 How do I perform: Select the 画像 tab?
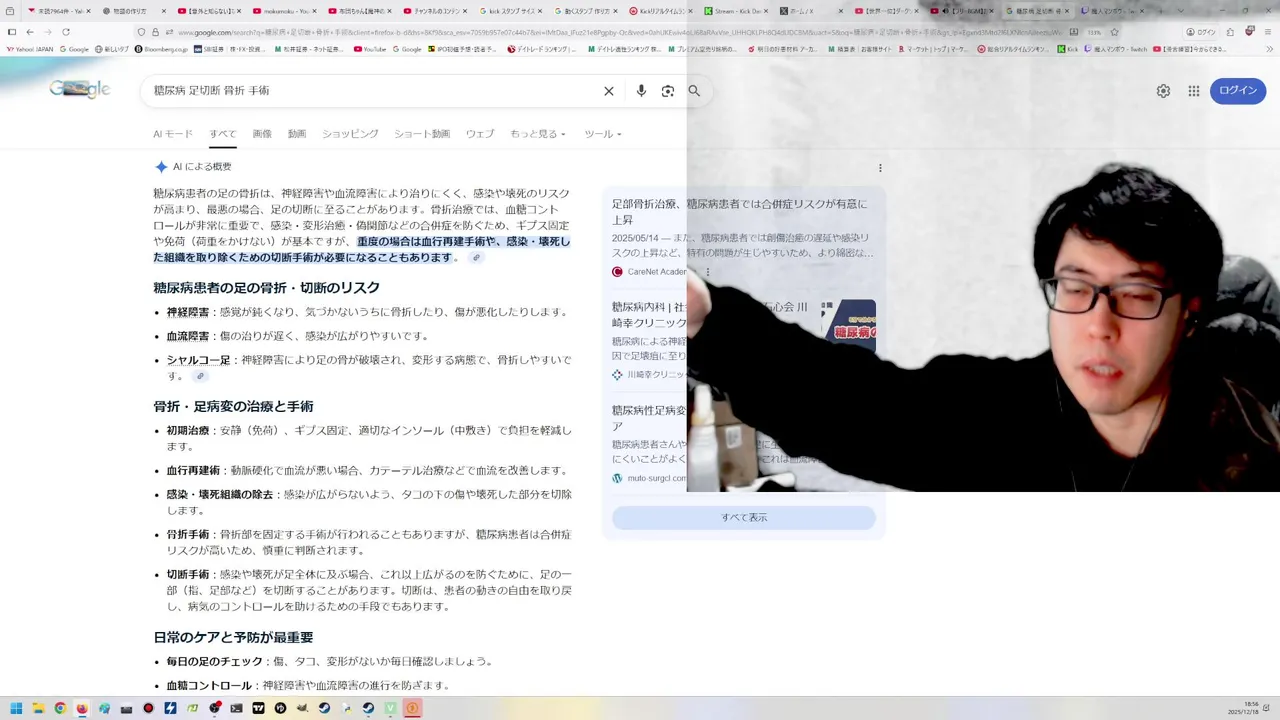(x=262, y=134)
